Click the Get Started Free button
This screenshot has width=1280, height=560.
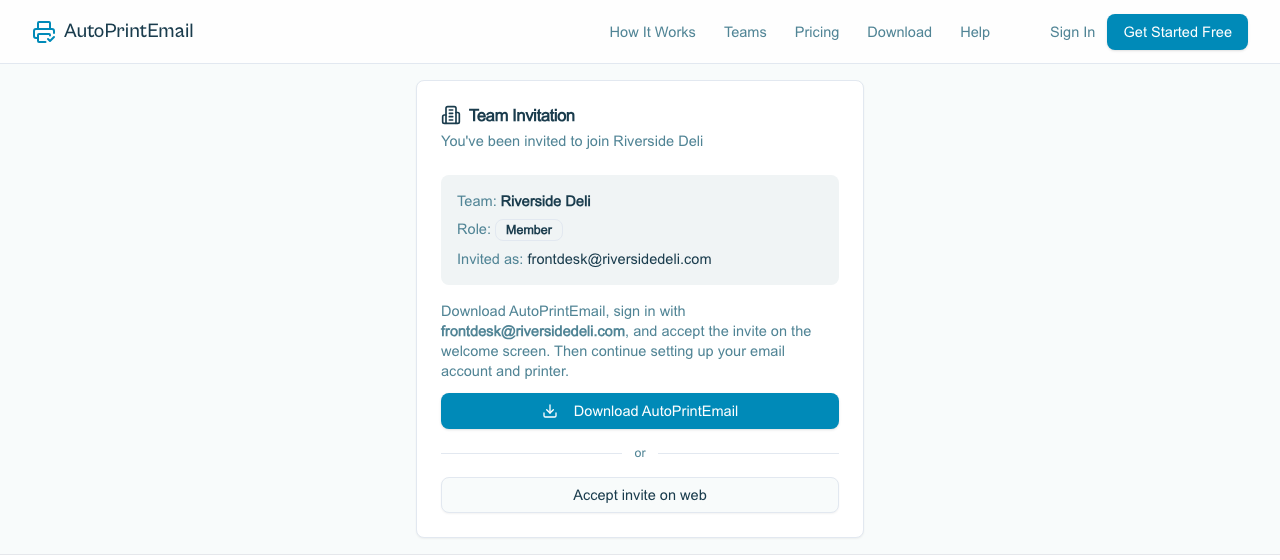[1177, 32]
